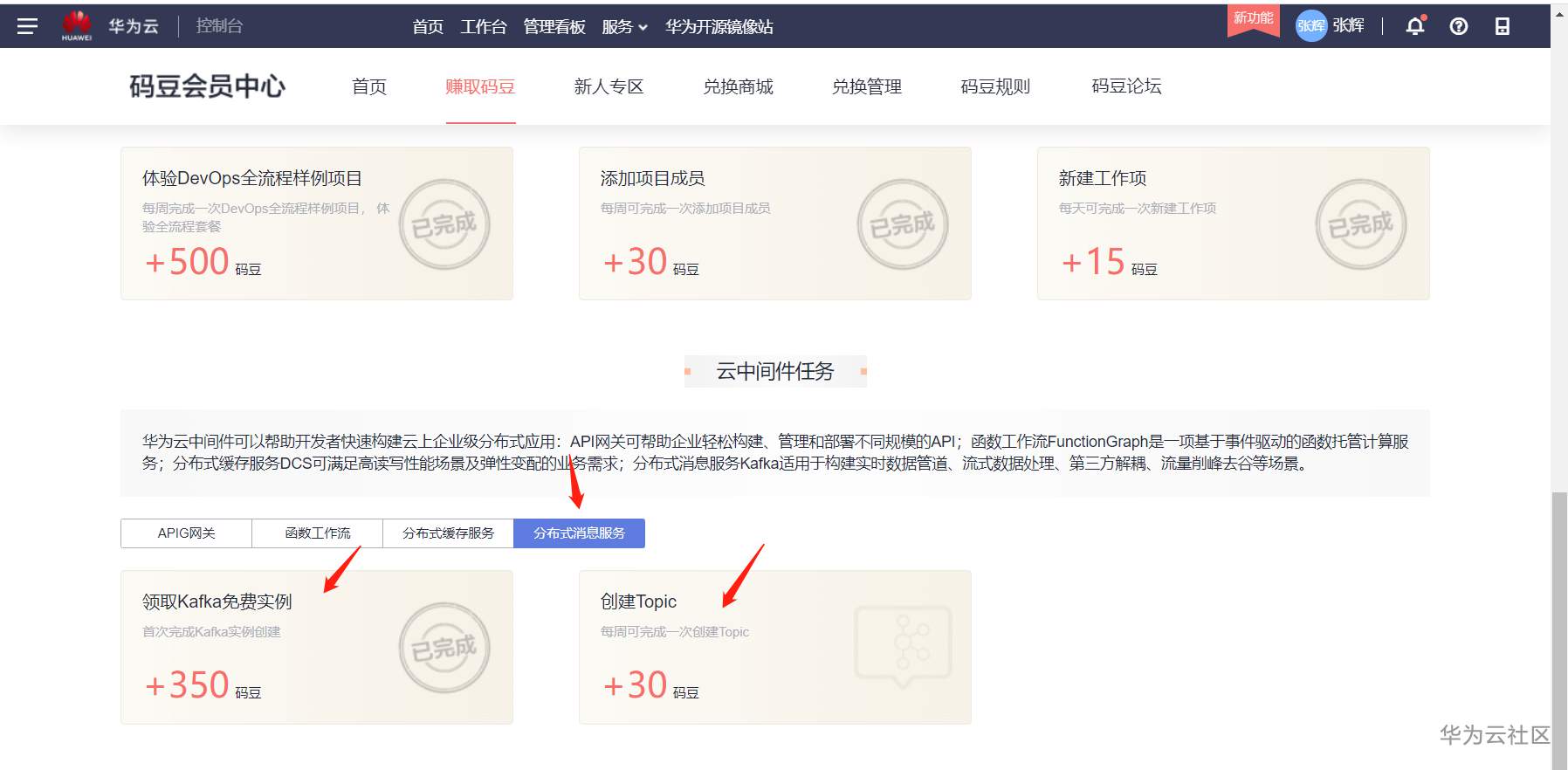Open 华为开源镜像站 link
The width and height of the screenshot is (1568, 770).
tap(719, 27)
